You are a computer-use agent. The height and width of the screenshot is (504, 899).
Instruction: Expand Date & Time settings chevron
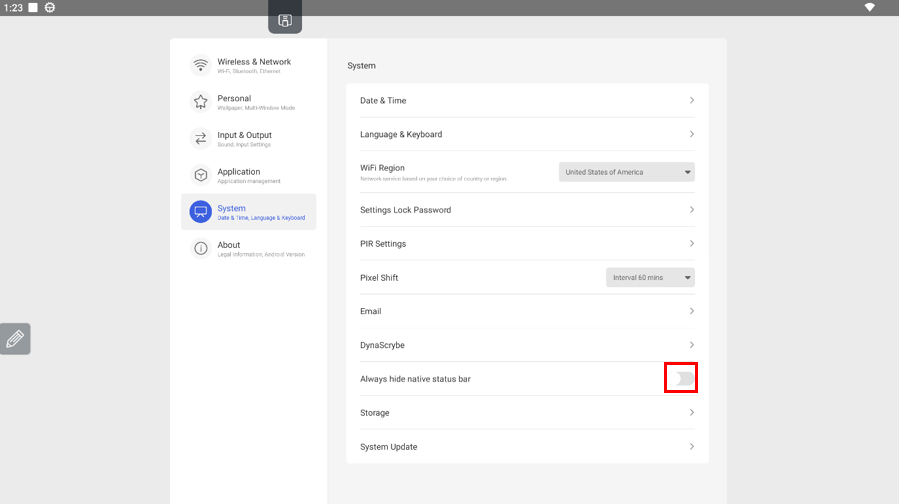(x=691, y=101)
